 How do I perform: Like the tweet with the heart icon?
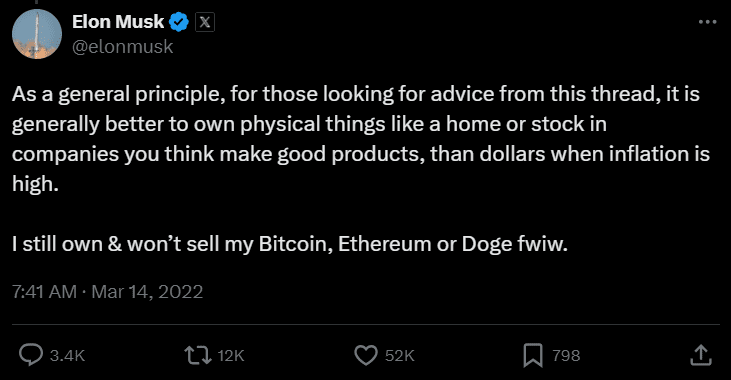point(366,355)
